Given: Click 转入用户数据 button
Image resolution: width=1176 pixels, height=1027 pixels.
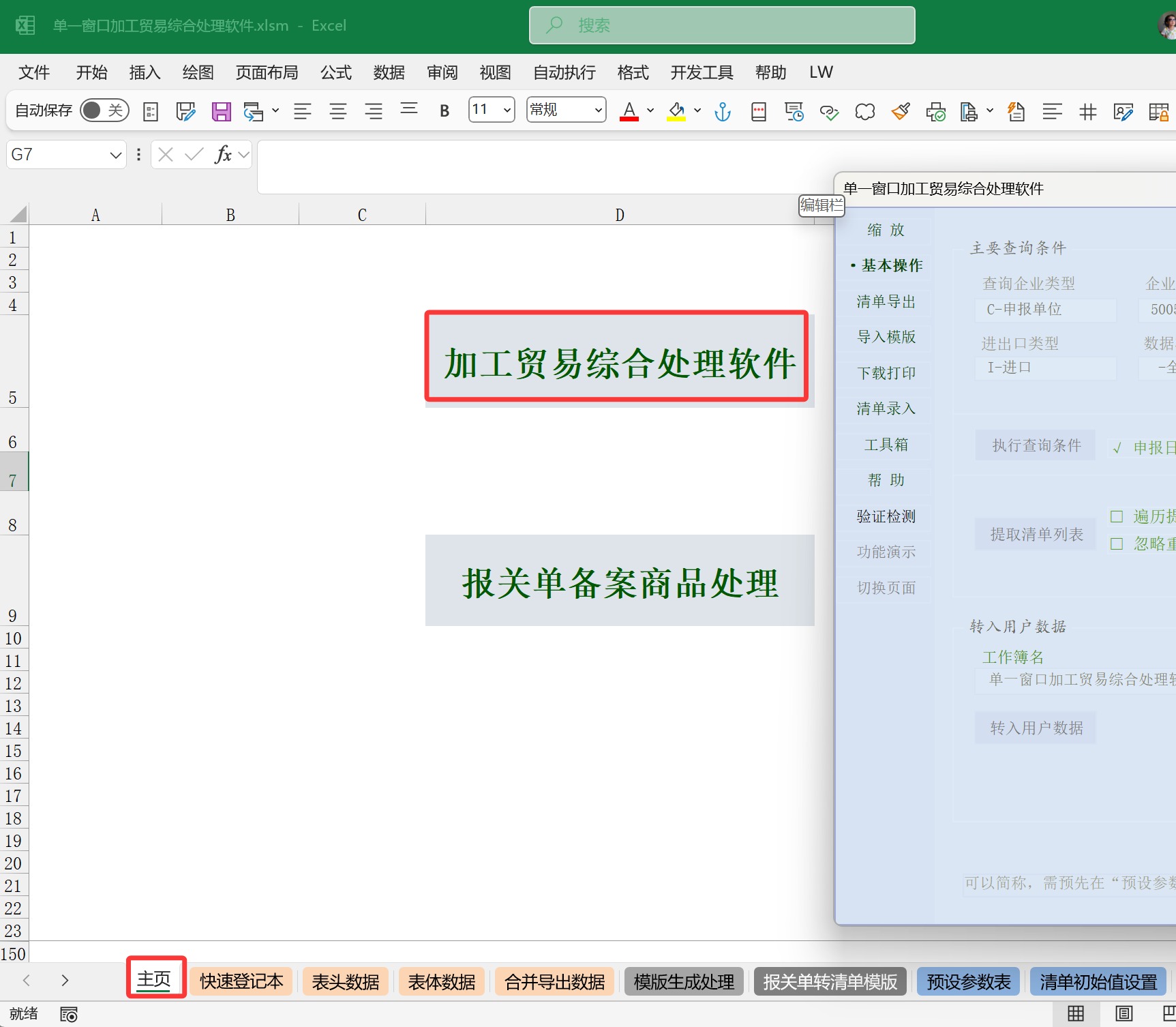Looking at the screenshot, I should pyautogui.click(x=1036, y=728).
